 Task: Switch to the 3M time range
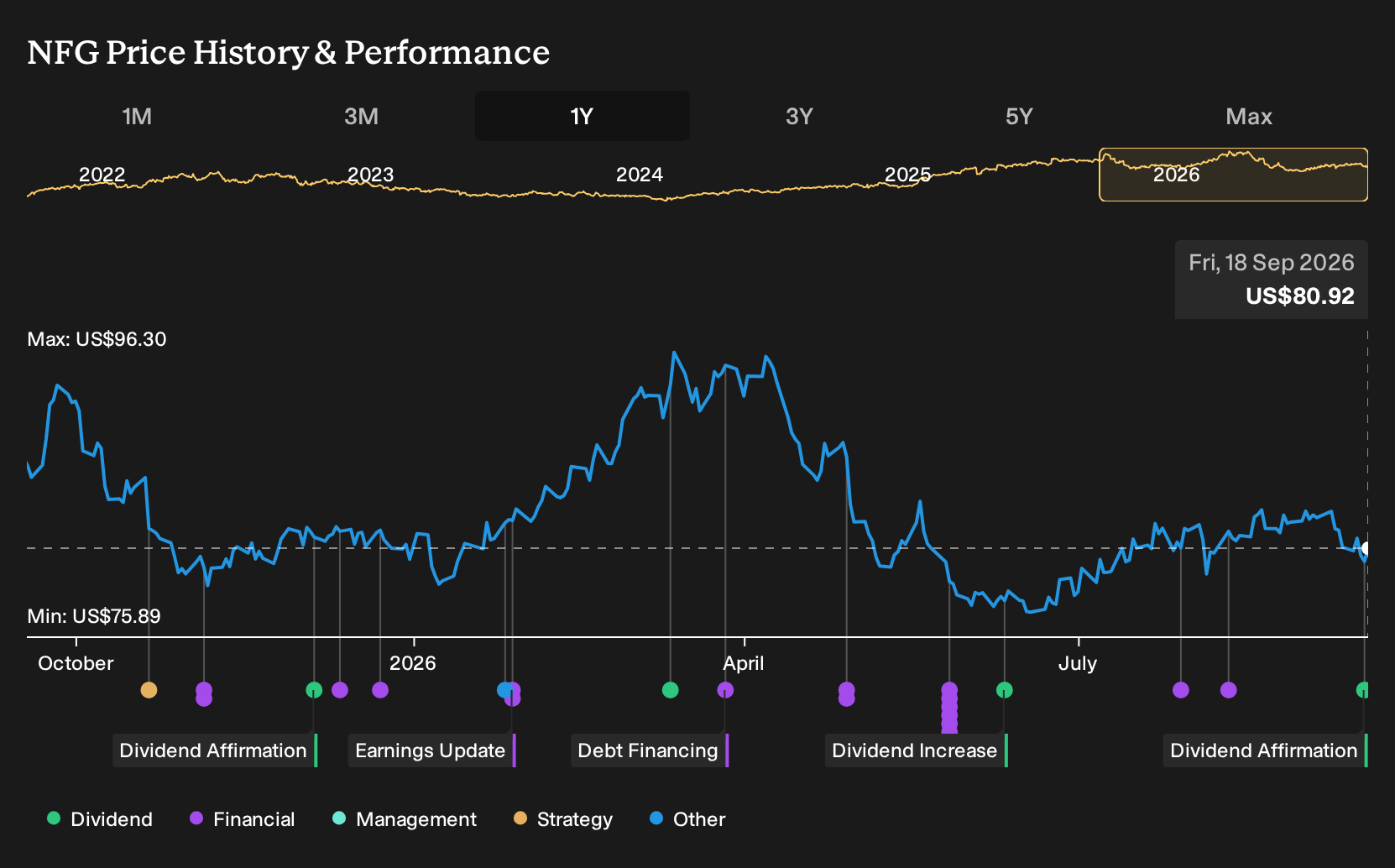(x=361, y=116)
